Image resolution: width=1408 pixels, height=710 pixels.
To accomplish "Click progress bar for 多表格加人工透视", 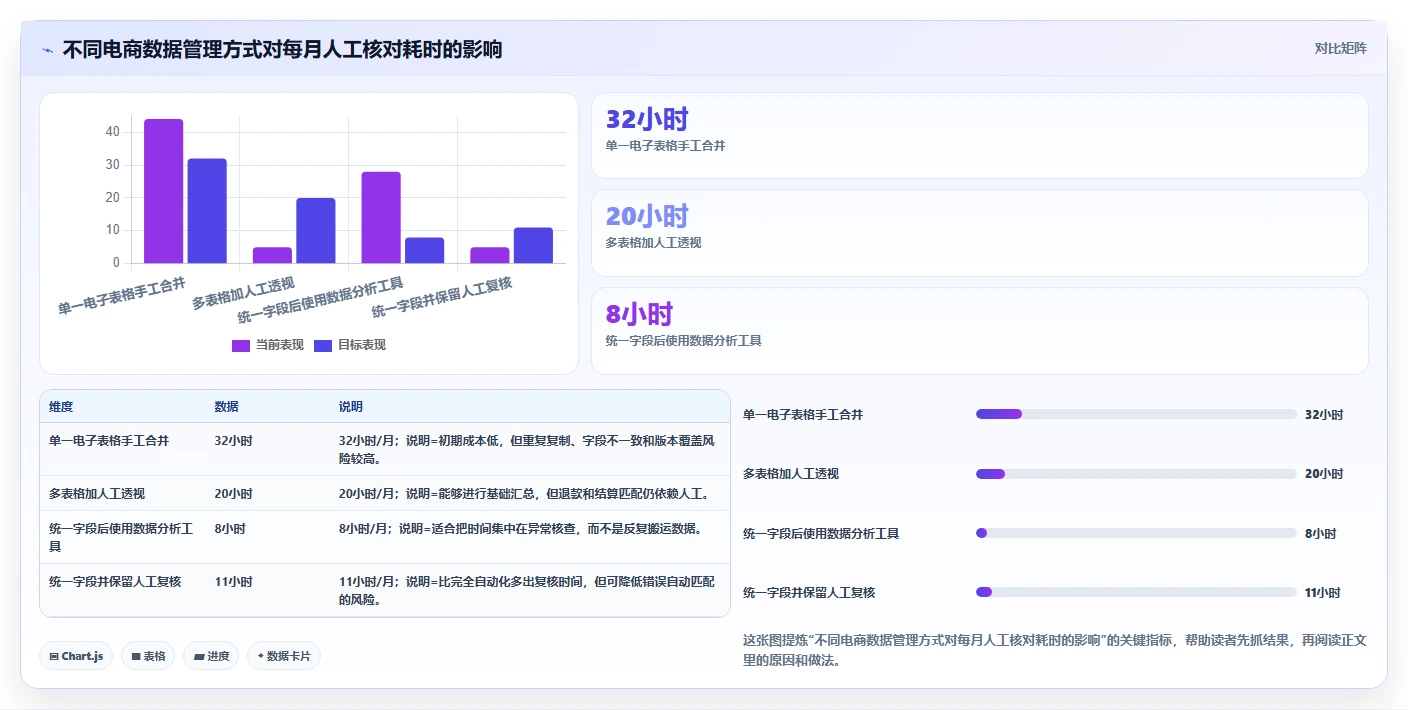I will tap(1136, 474).
